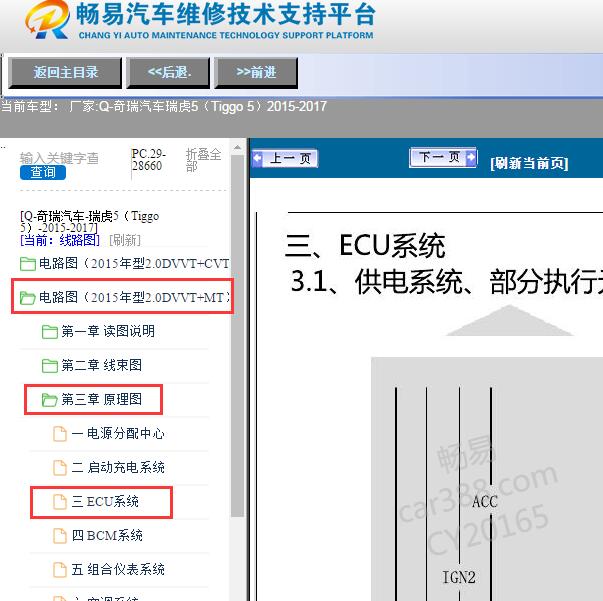
Task: Click folder icon beside 第一章 读图说明
Action: [x=50, y=331]
